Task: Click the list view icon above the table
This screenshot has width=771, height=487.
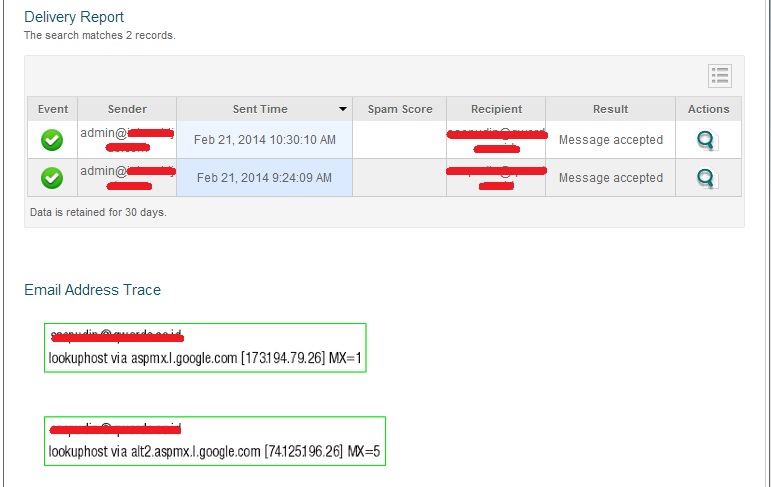Action: 720,75
